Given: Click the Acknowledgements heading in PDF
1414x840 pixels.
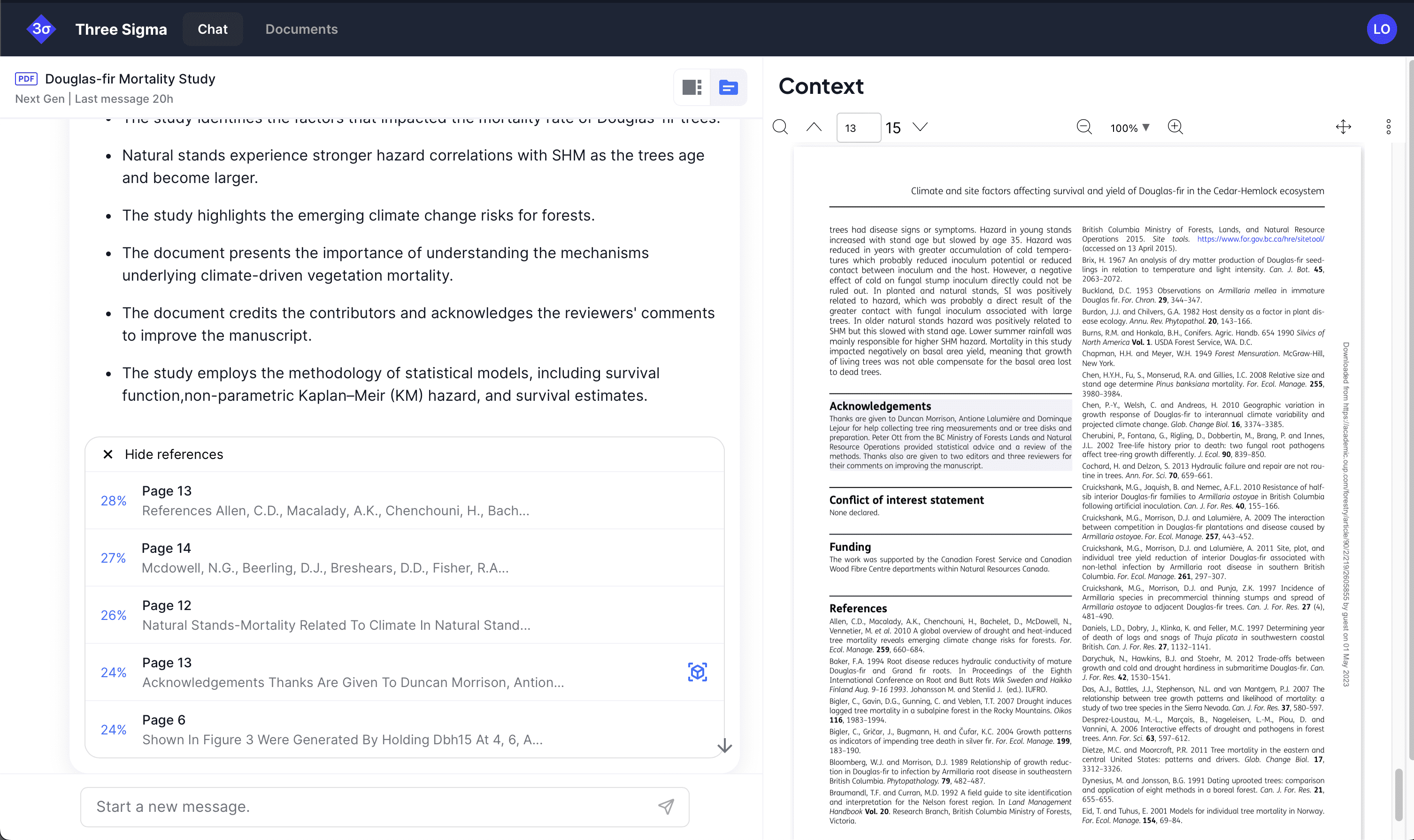Looking at the screenshot, I should tap(880, 406).
